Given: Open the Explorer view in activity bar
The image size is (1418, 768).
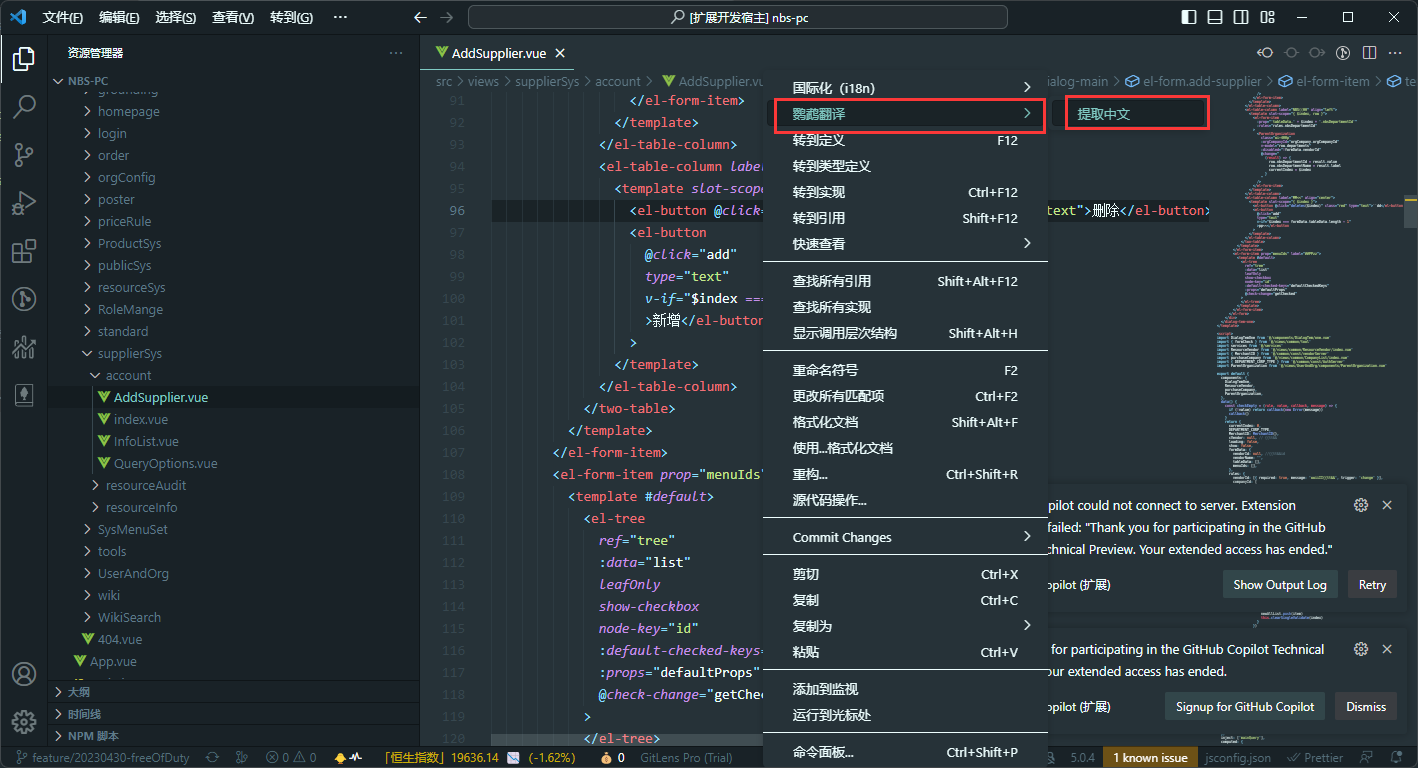Looking at the screenshot, I should pos(24,58).
